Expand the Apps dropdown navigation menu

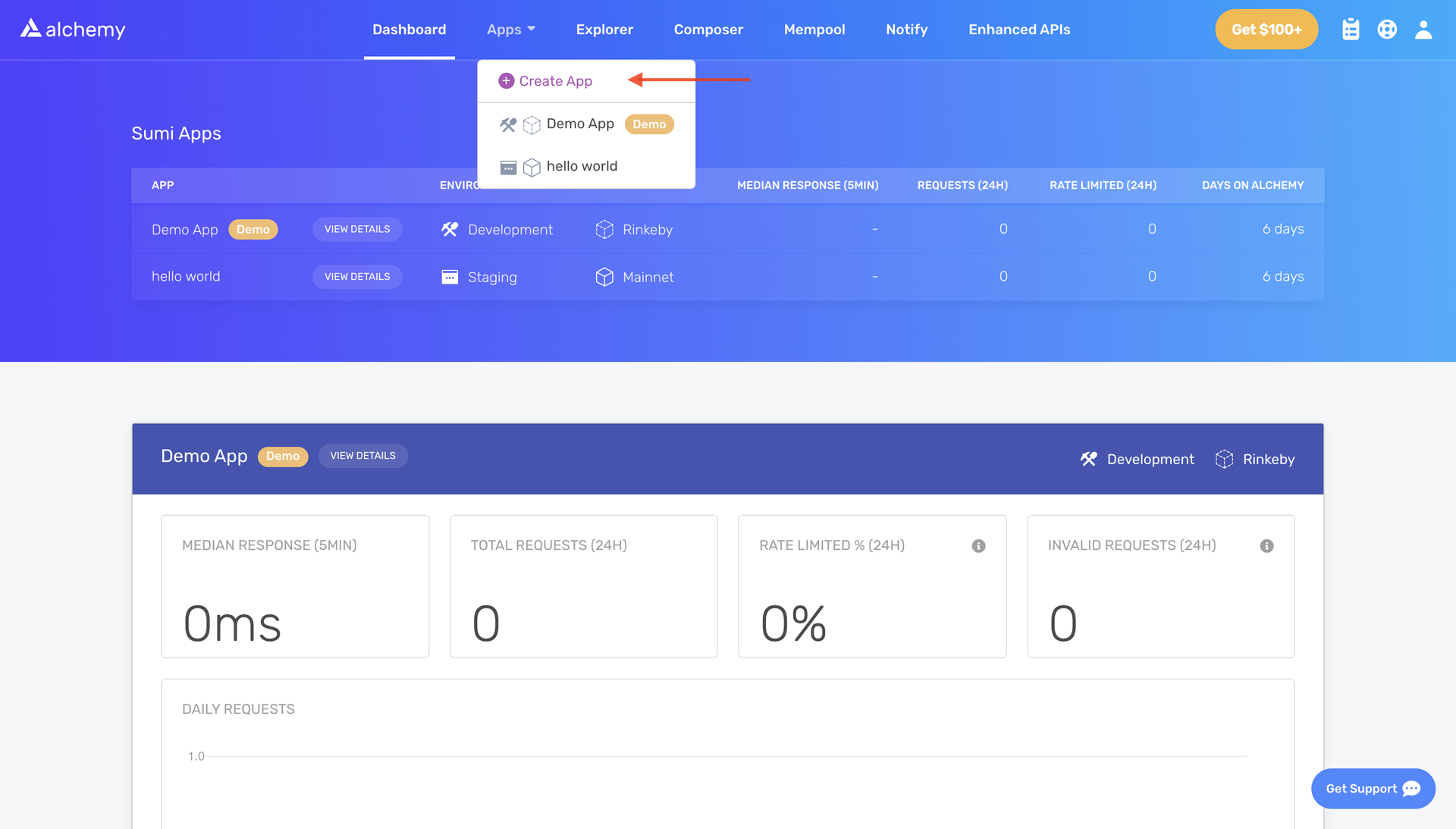coord(510,29)
